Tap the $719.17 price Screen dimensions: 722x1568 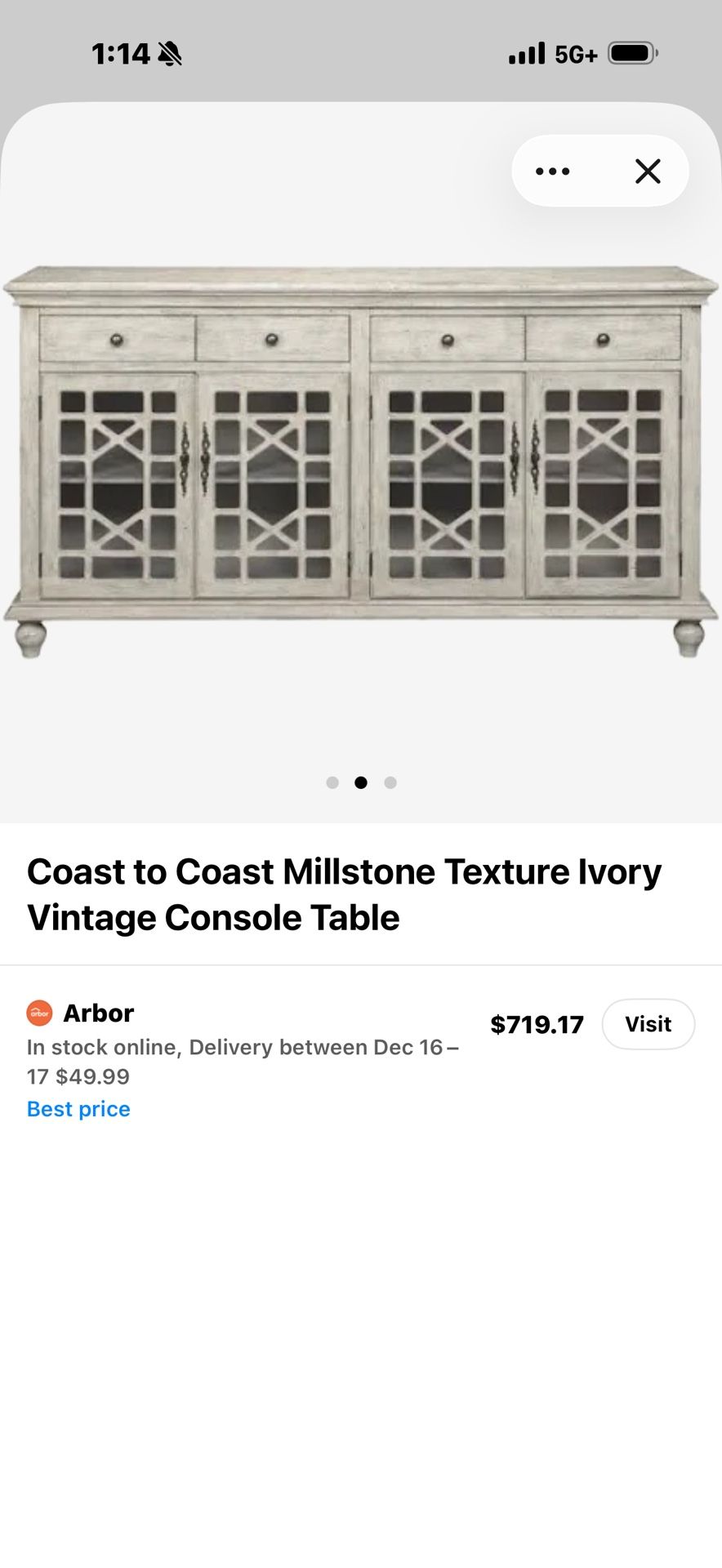(x=537, y=1025)
